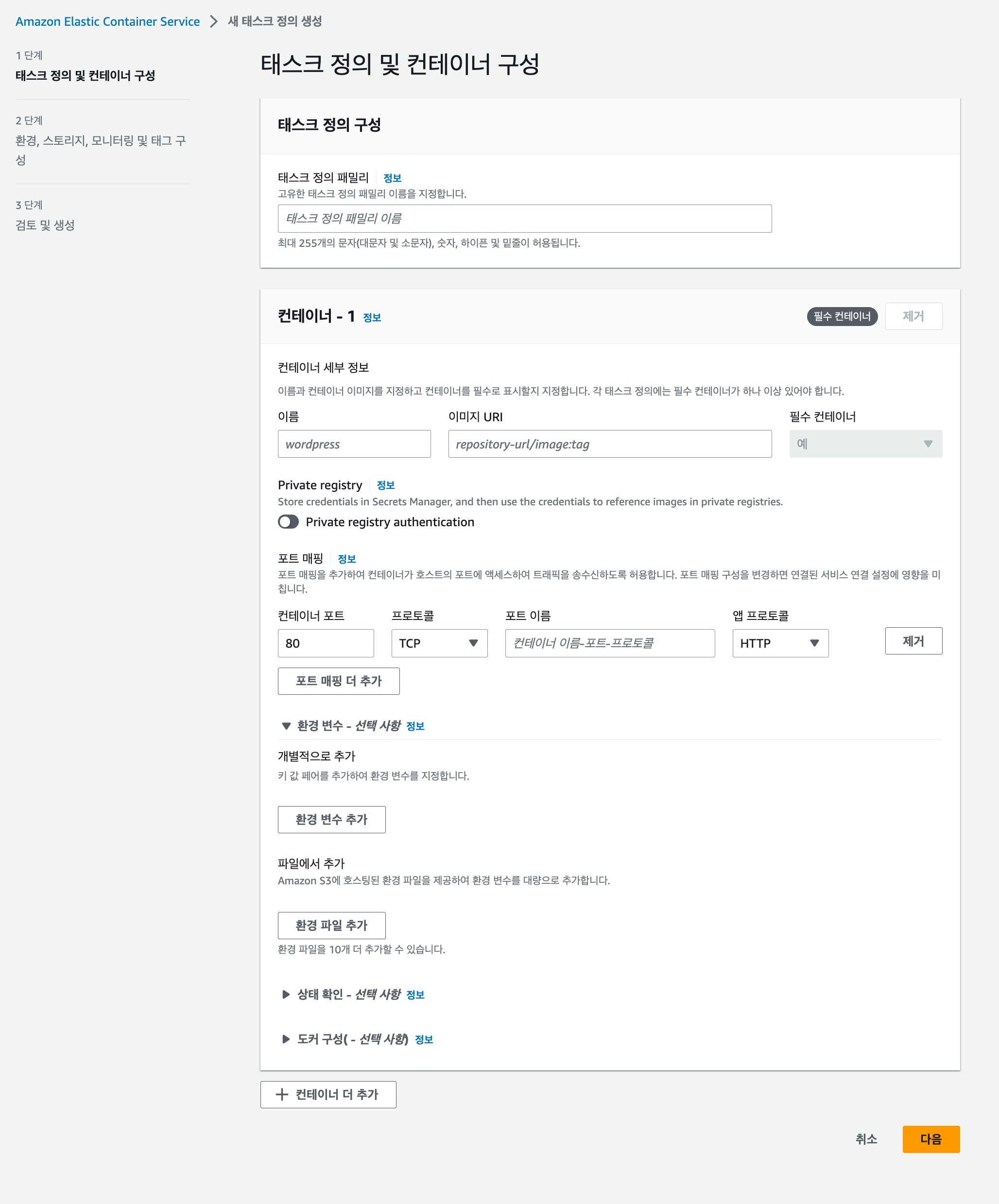
Task: Open the 필수 컨테이너 dropdown
Action: [865, 444]
